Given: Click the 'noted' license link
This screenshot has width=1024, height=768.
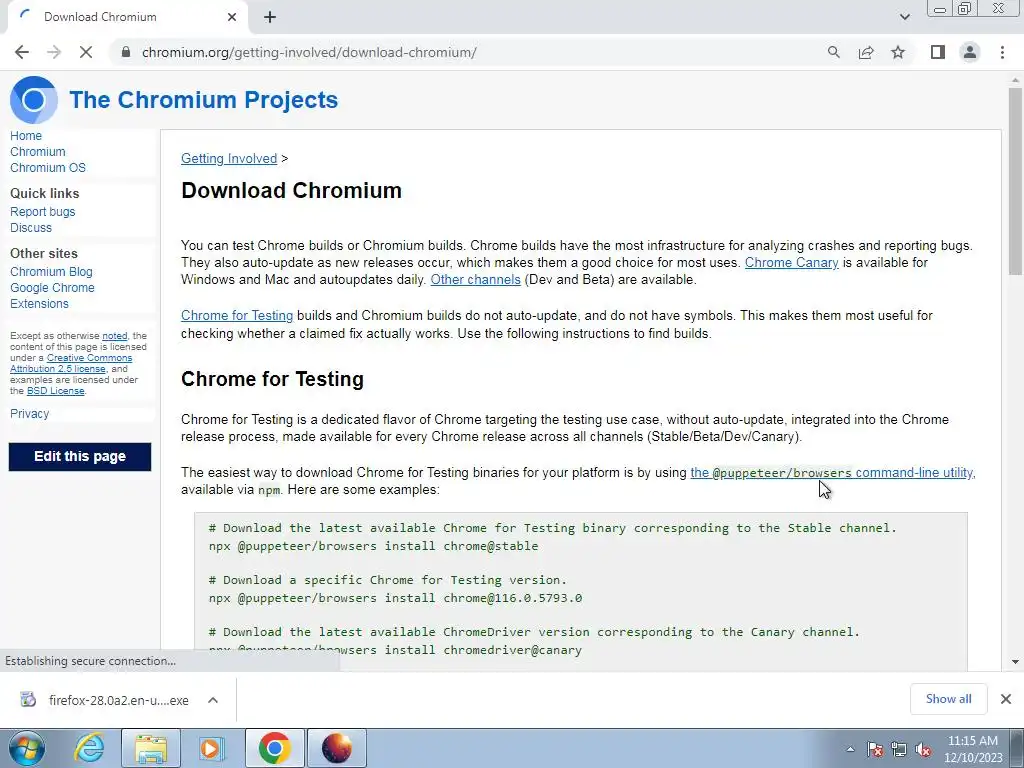Looking at the screenshot, I should (114, 336).
